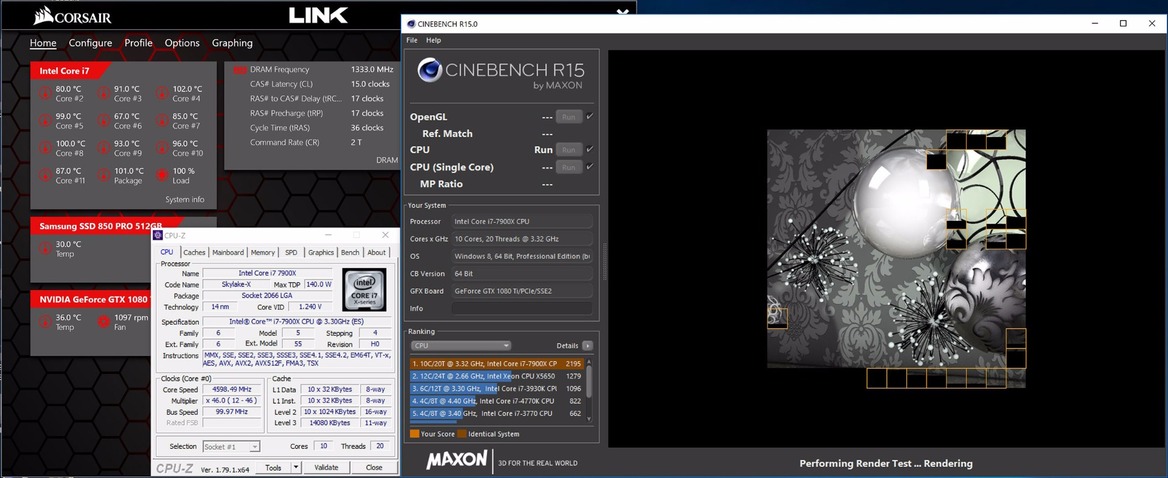The image size is (1168, 478).
Task: Click the GPU fan speed icon
Action: [104, 322]
